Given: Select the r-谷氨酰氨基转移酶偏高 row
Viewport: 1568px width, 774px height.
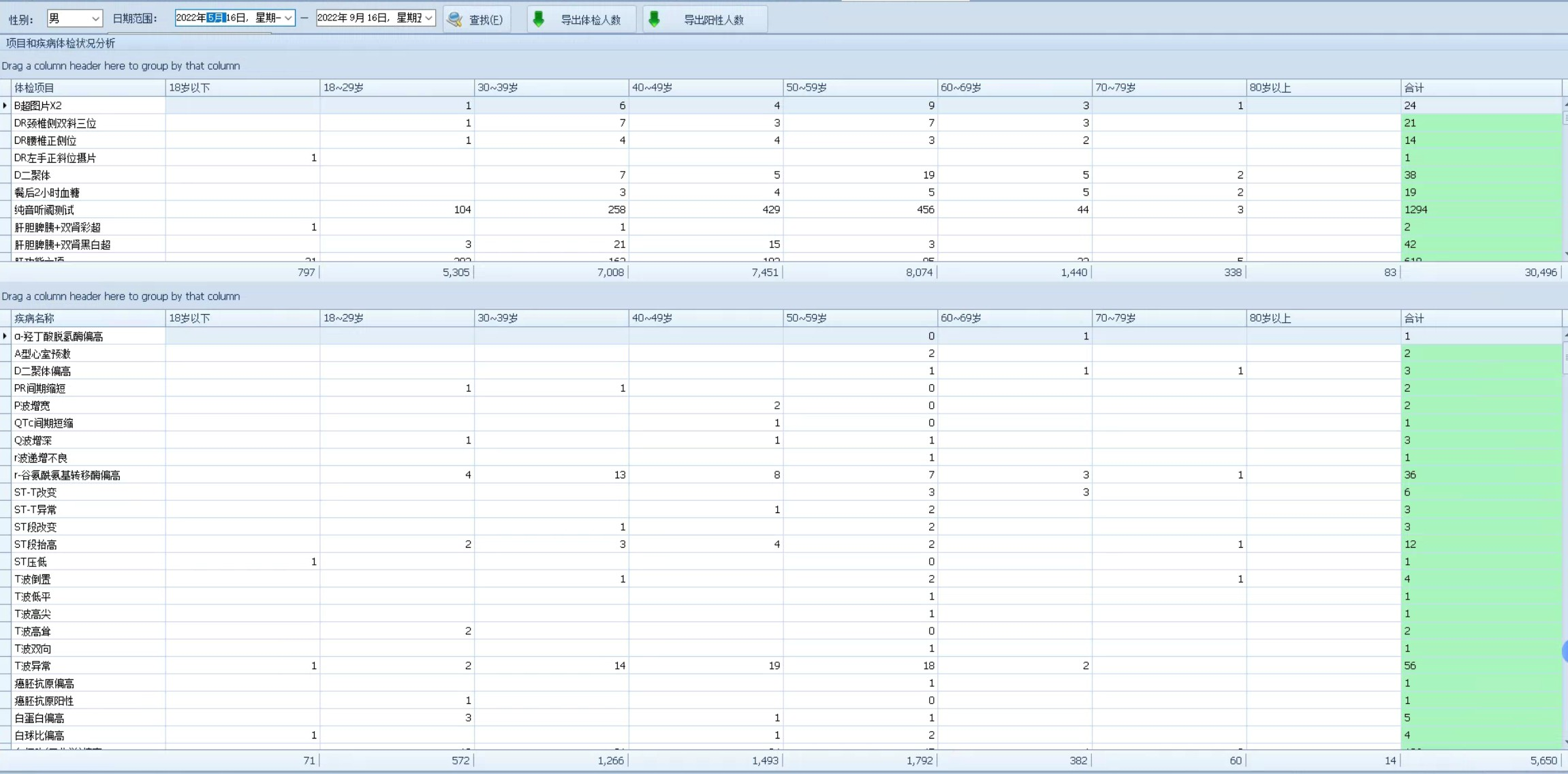Looking at the screenshot, I should coord(67,475).
